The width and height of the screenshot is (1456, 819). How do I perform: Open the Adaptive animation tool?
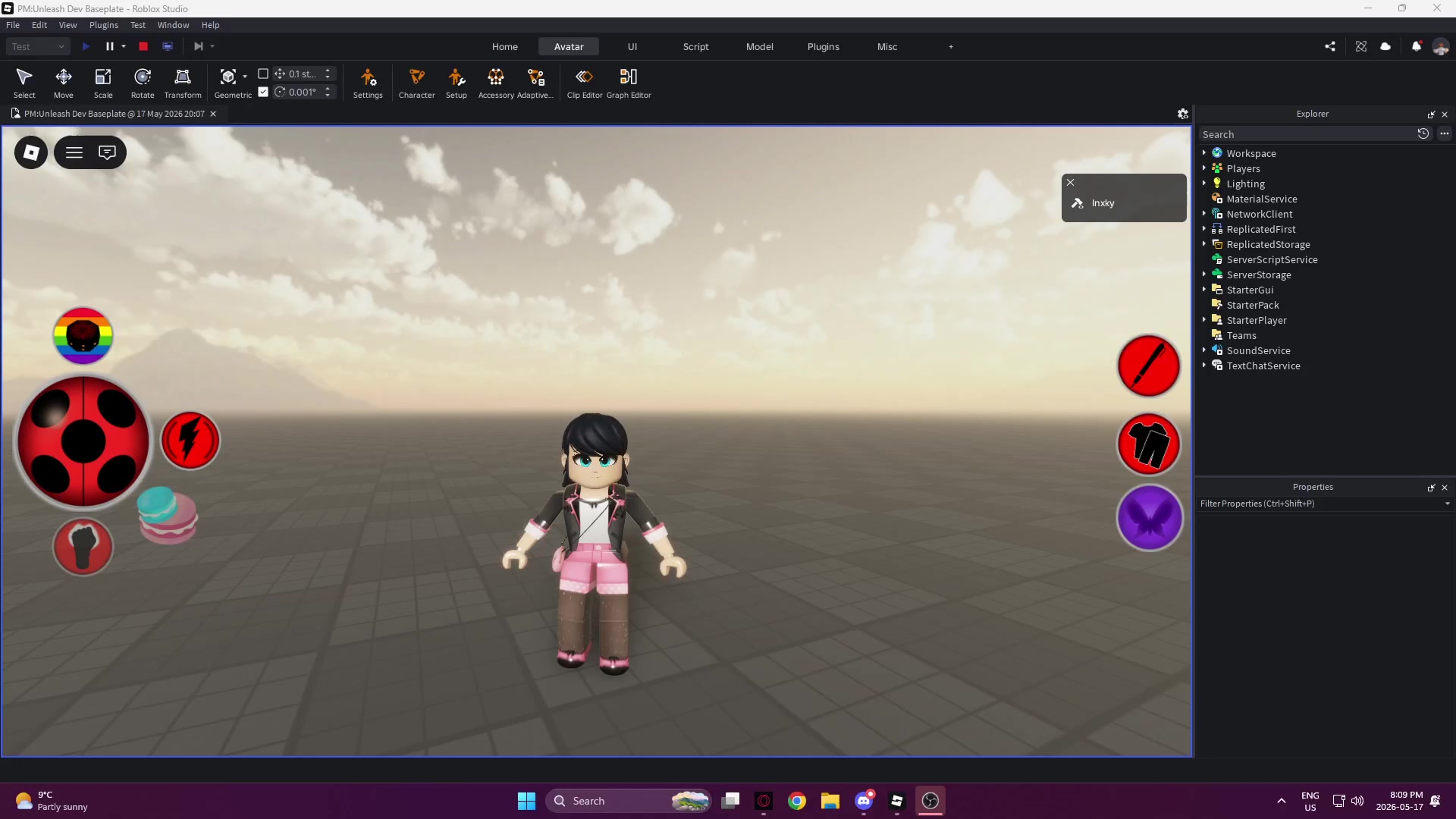(x=535, y=83)
